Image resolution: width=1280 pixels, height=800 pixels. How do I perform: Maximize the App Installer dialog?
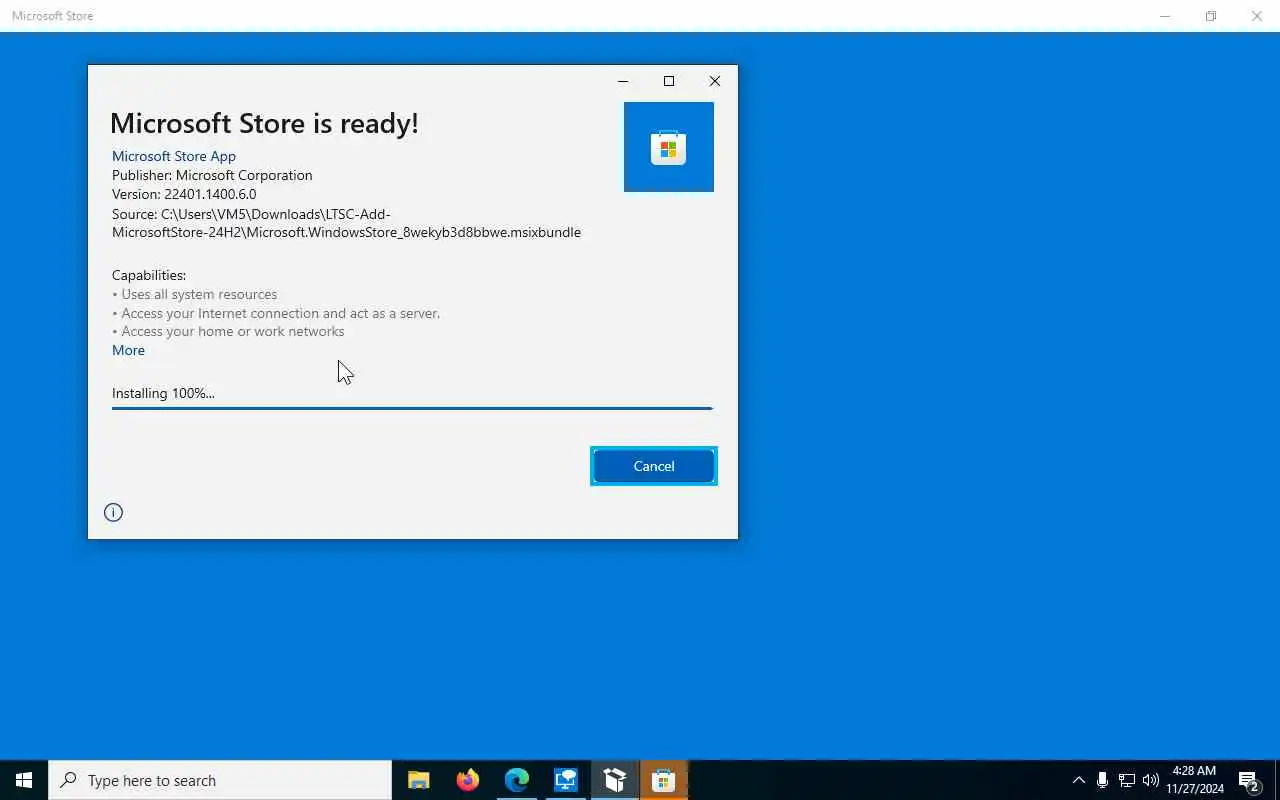point(669,81)
